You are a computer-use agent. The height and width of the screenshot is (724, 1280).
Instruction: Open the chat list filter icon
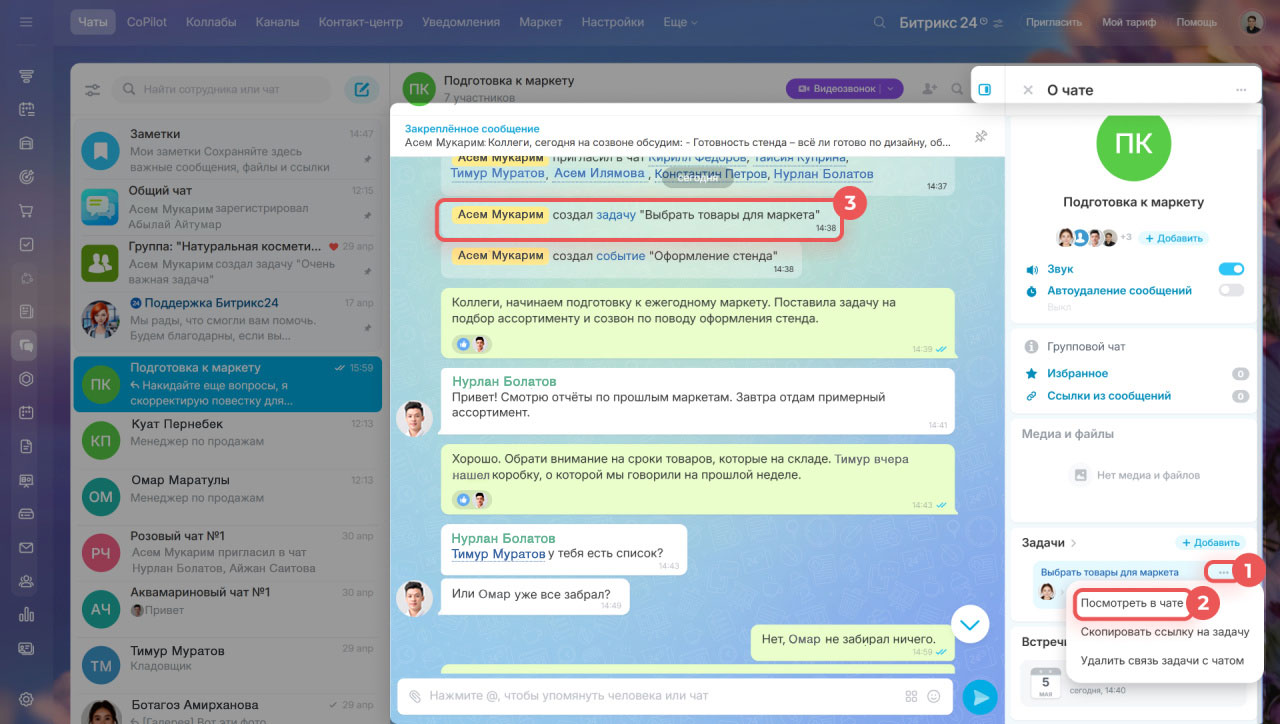pyautogui.click(x=93, y=90)
